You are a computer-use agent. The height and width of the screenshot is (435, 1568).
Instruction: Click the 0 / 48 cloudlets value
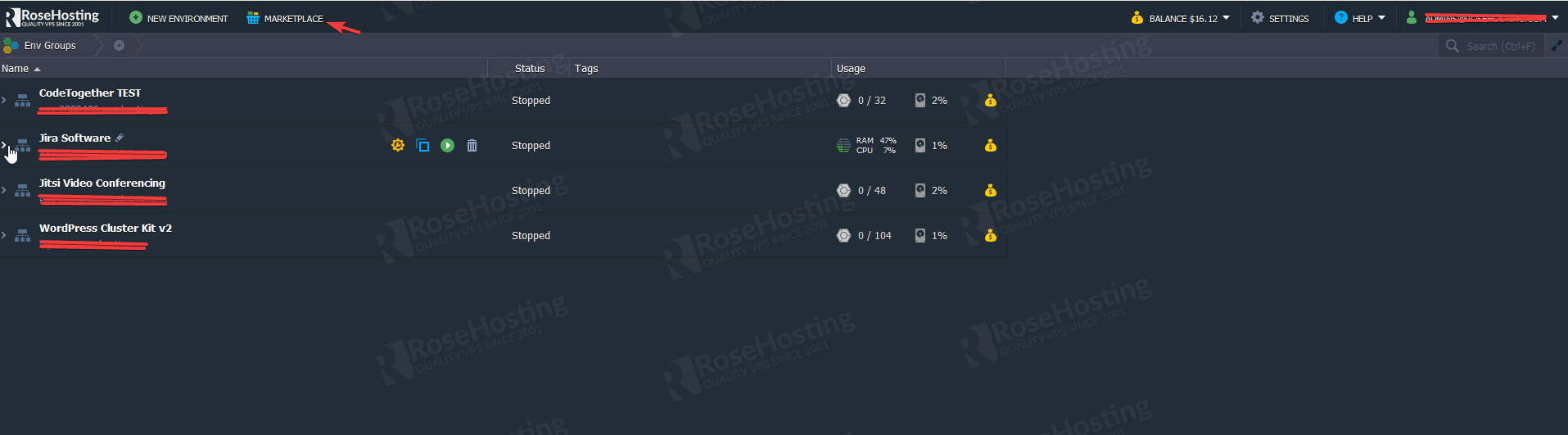(x=872, y=191)
